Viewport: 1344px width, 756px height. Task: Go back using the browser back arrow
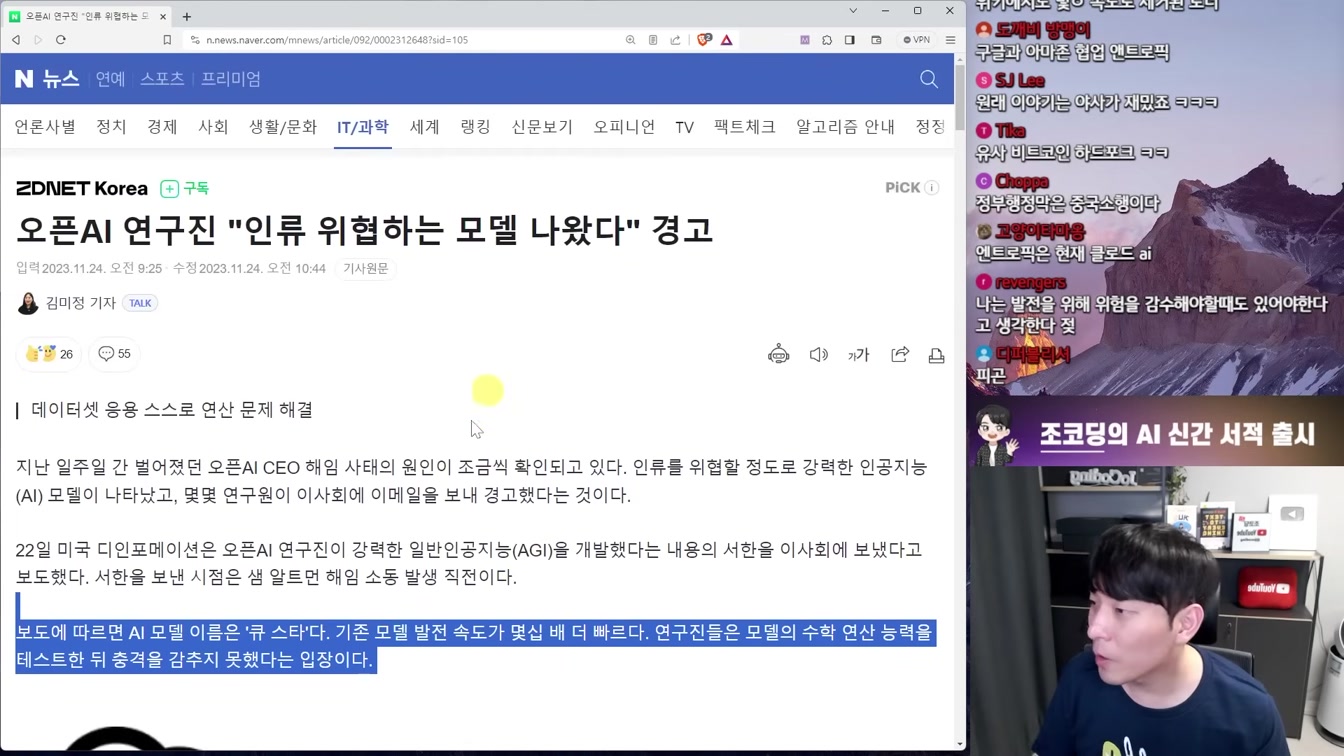point(16,40)
